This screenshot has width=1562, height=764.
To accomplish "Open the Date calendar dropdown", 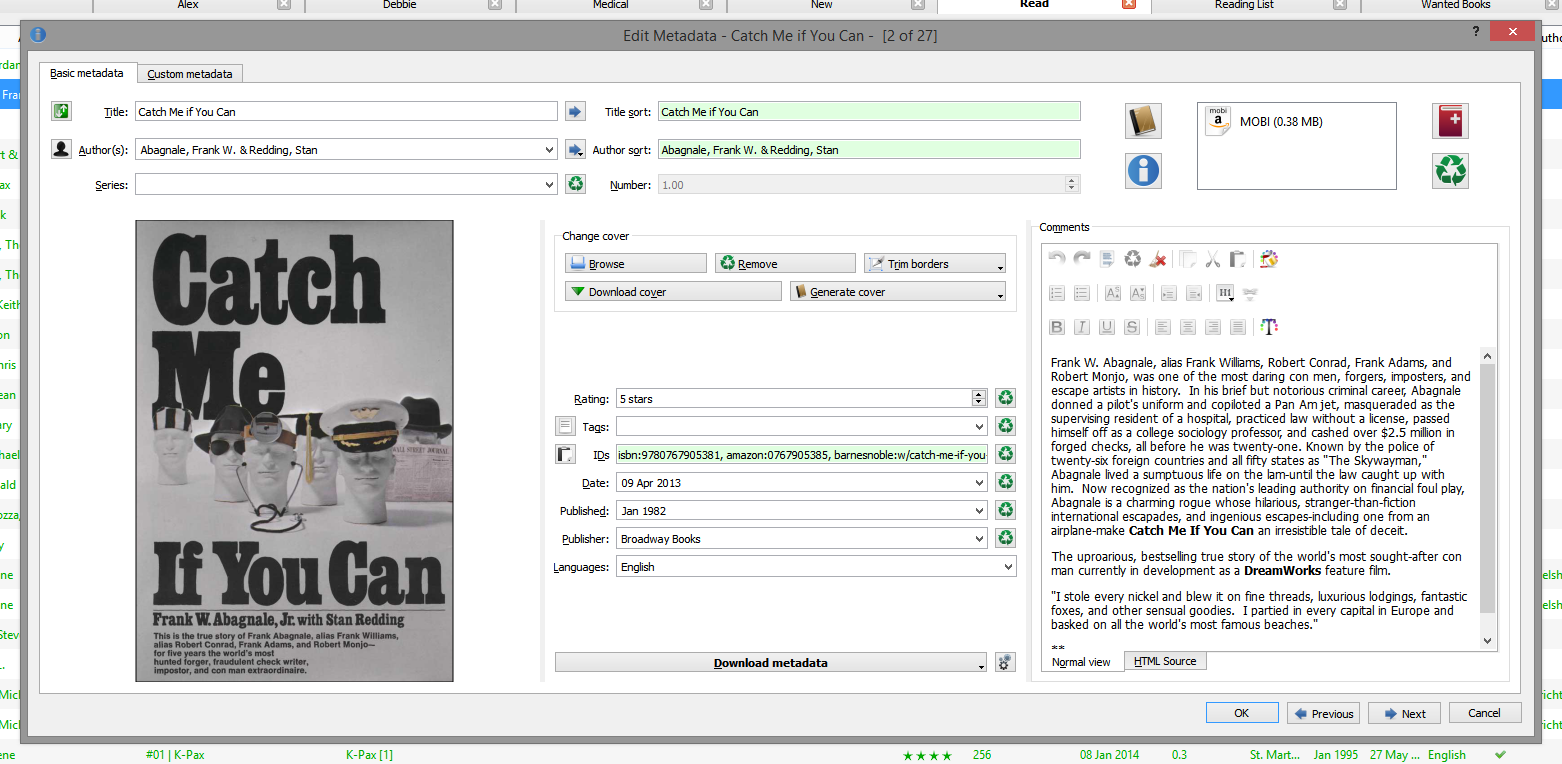I will [979, 482].
